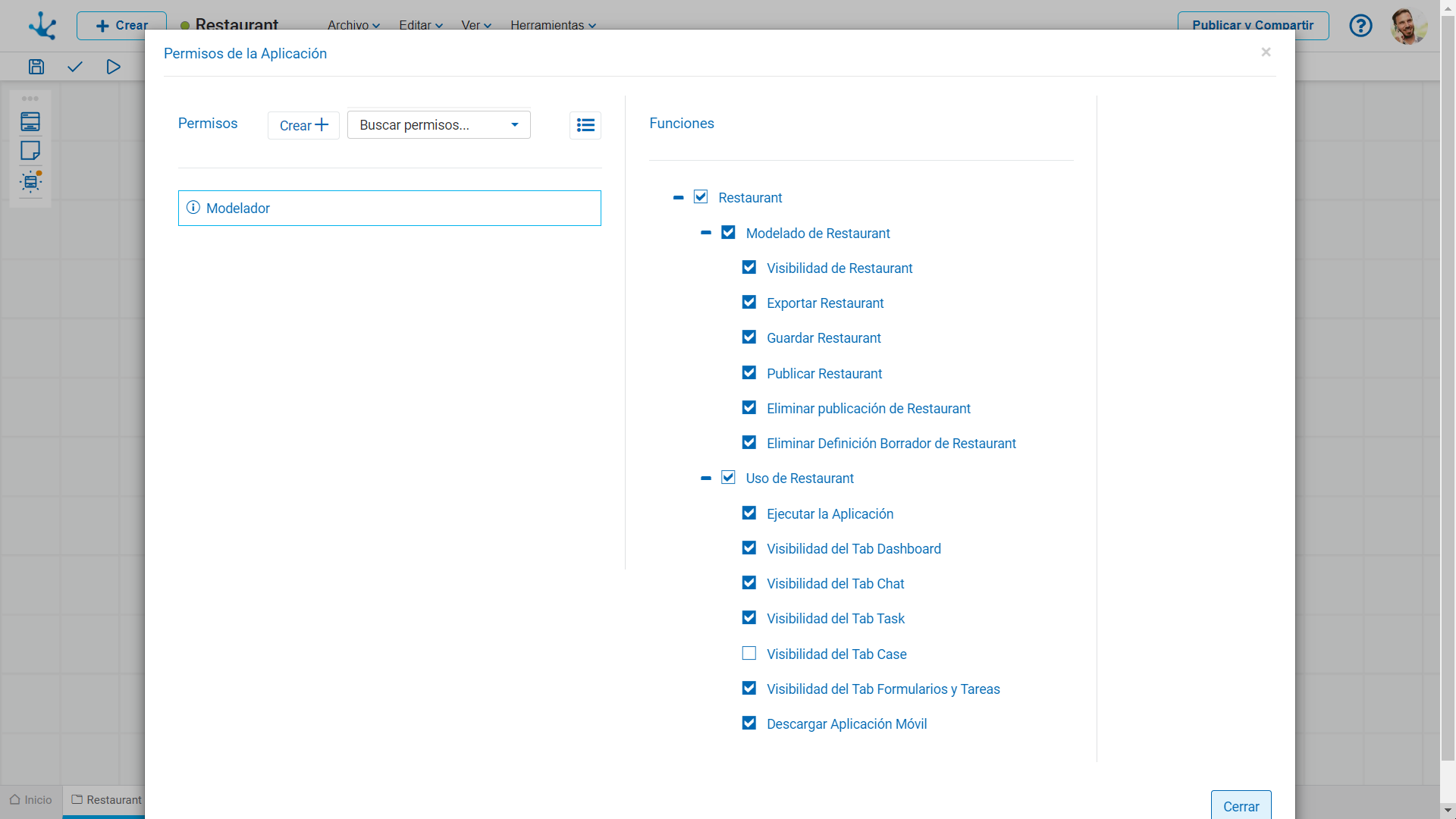Click the Crear permission button
The height and width of the screenshot is (819, 1456).
pos(303,125)
